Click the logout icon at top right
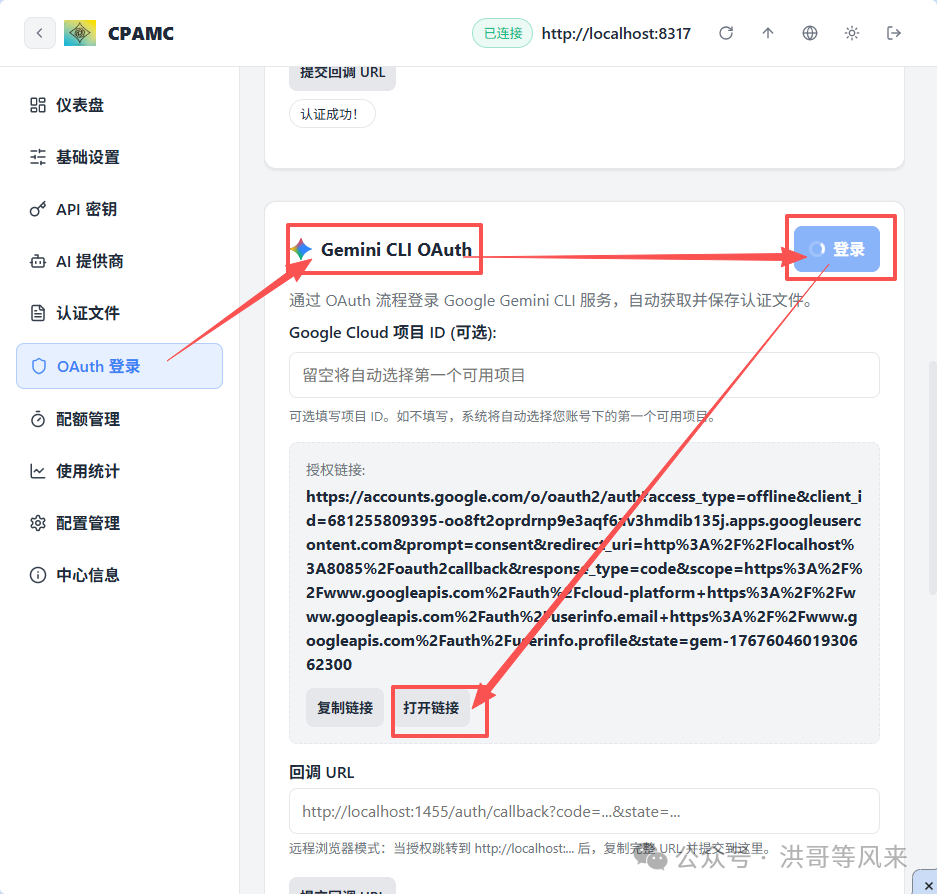The width and height of the screenshot is (937, 894). (x=893, y=32)
